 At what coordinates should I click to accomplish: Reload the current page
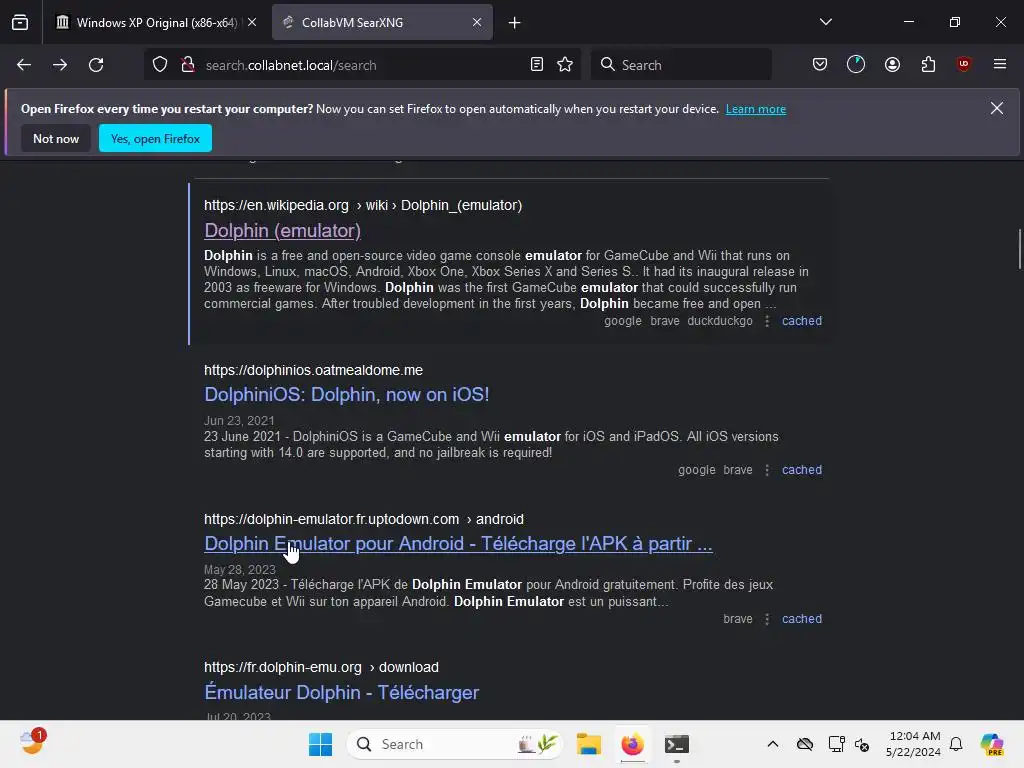tap(96, 65)
